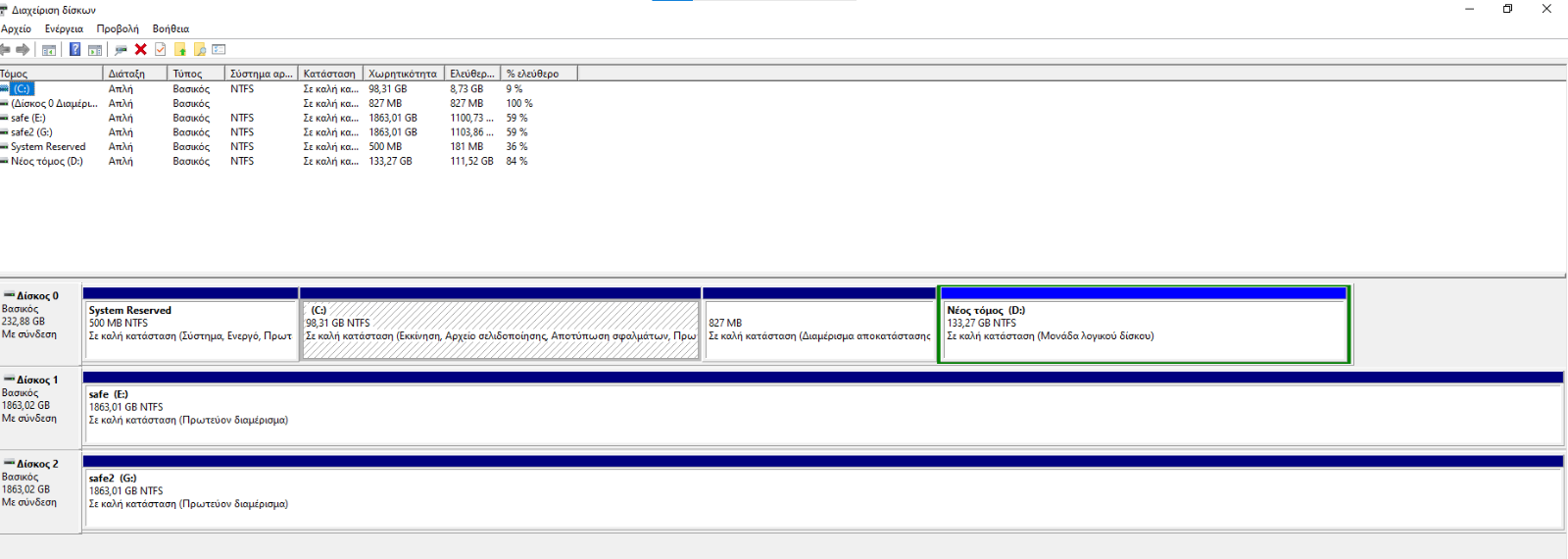Restore down the window
The height and width of the screenshot is (559, 1568).
(1507, 9)
